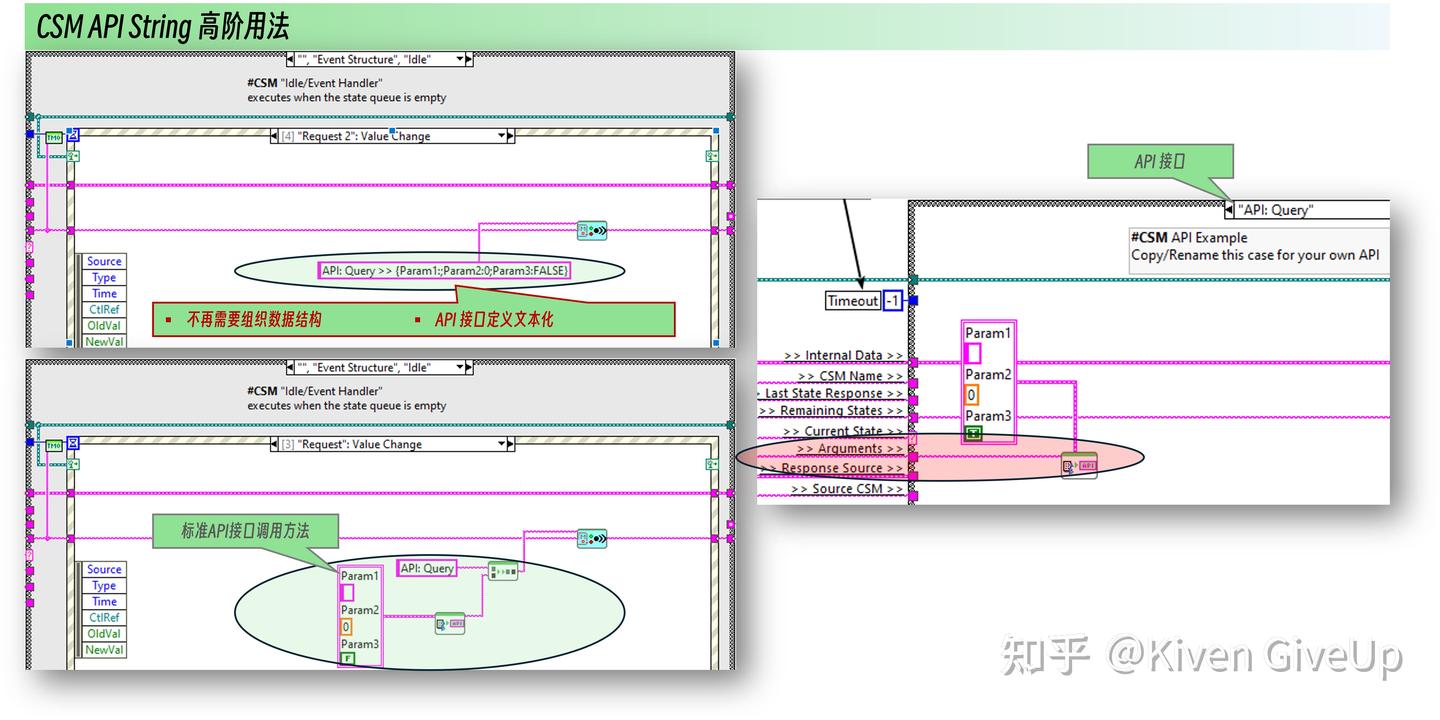Image resolution: width=1440 pixels, height=720 pixels.
Task: Click the "Idle/Event Handler" comment above Request 2
Action: 315,83
